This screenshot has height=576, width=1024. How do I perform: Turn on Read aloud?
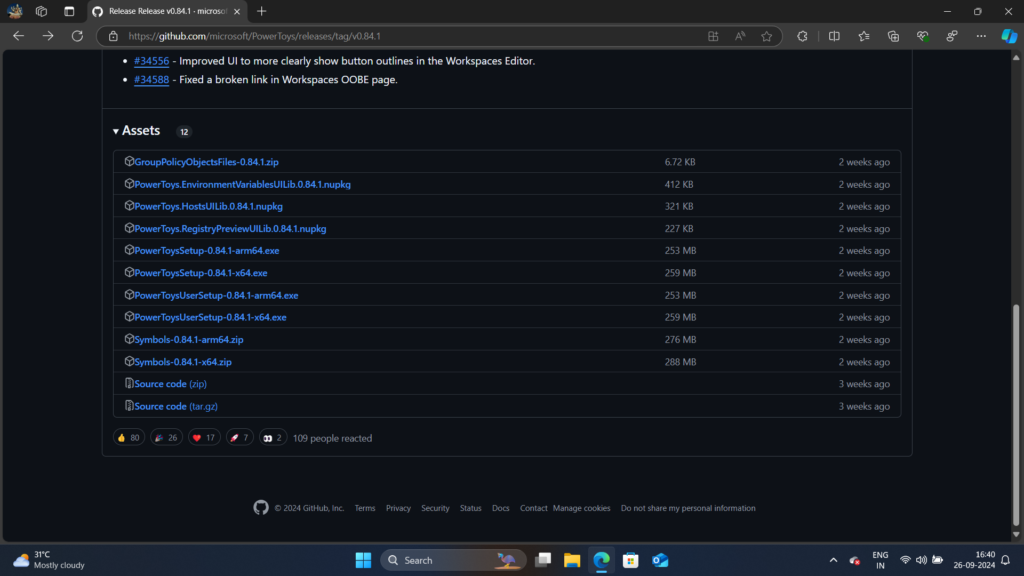click(x=740, y=36)
